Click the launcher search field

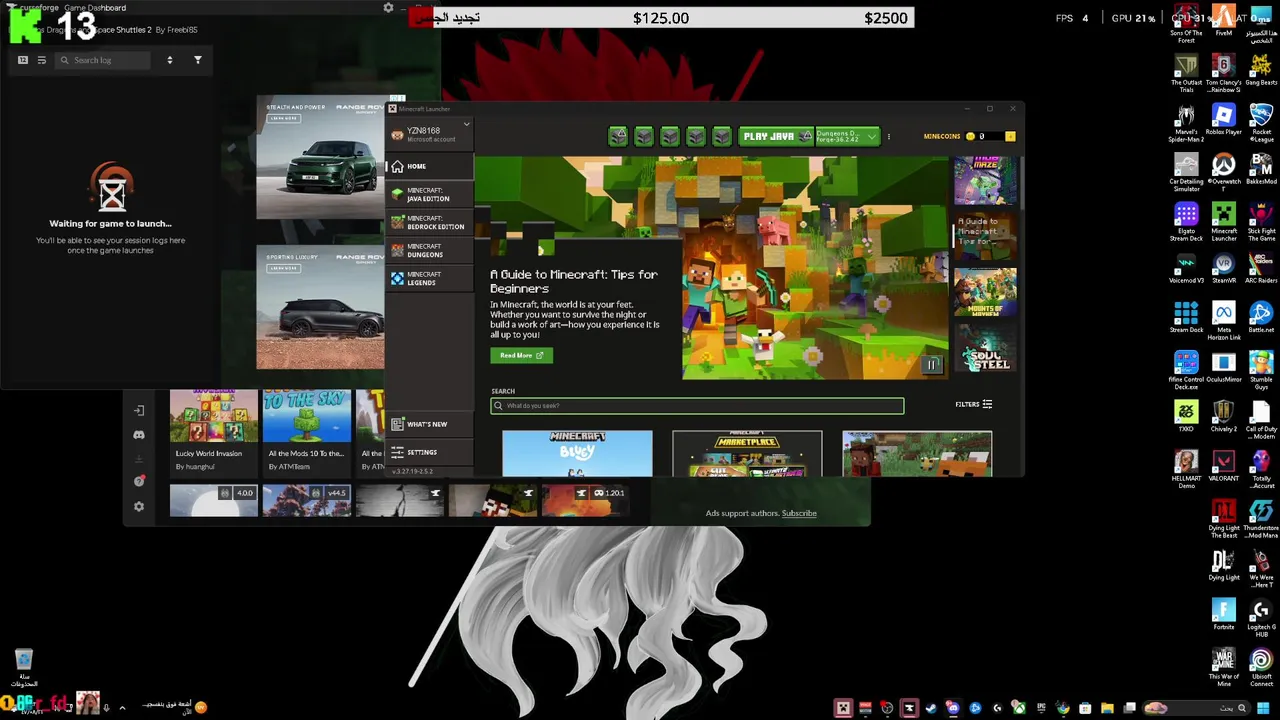click(x=697, y=406)
